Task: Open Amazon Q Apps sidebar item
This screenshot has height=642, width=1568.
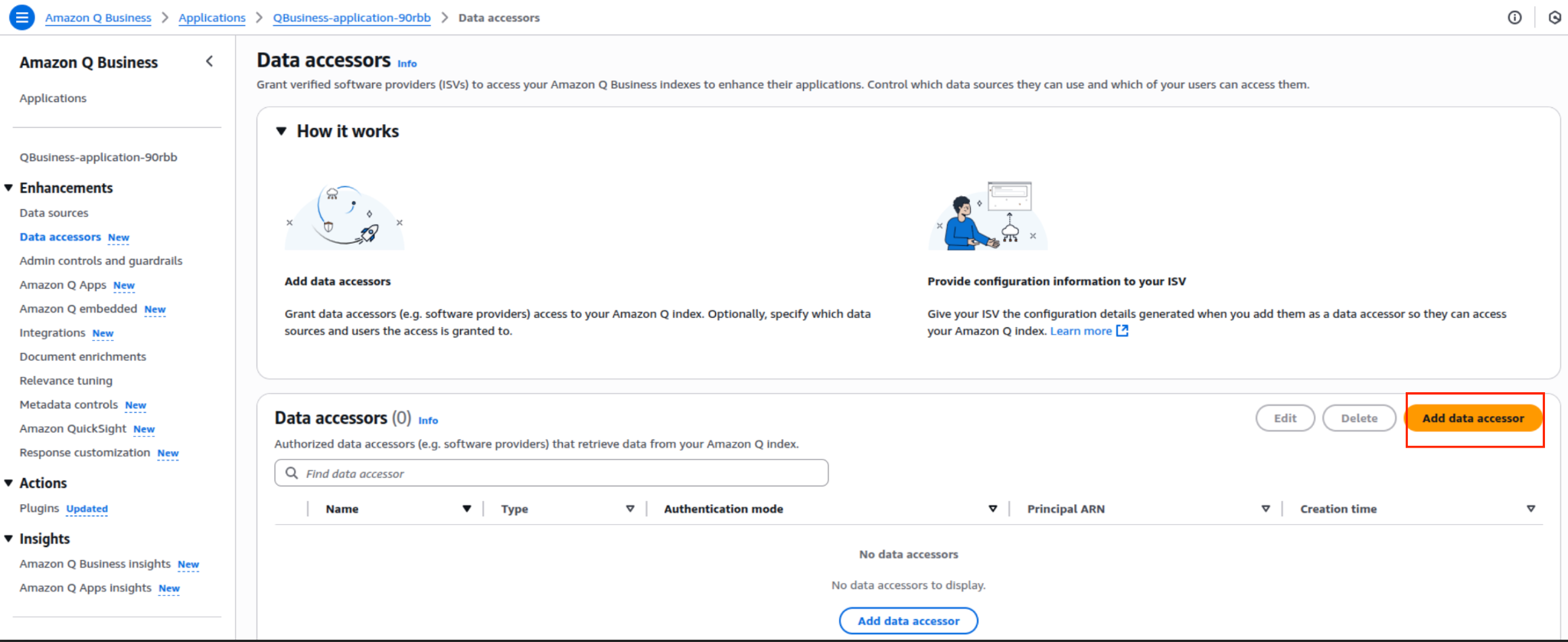Action: click(63, 285)
